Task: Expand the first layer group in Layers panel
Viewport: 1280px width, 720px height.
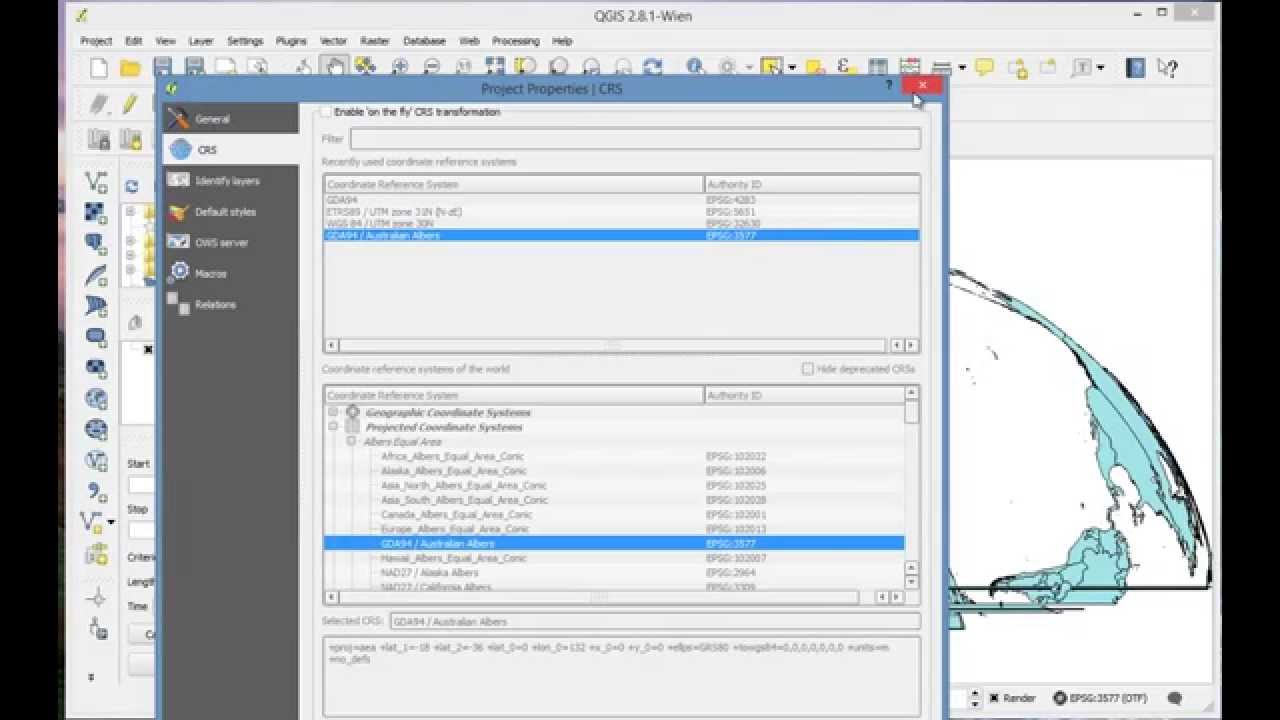Action: pyautogui.click(x=131, y=212)
